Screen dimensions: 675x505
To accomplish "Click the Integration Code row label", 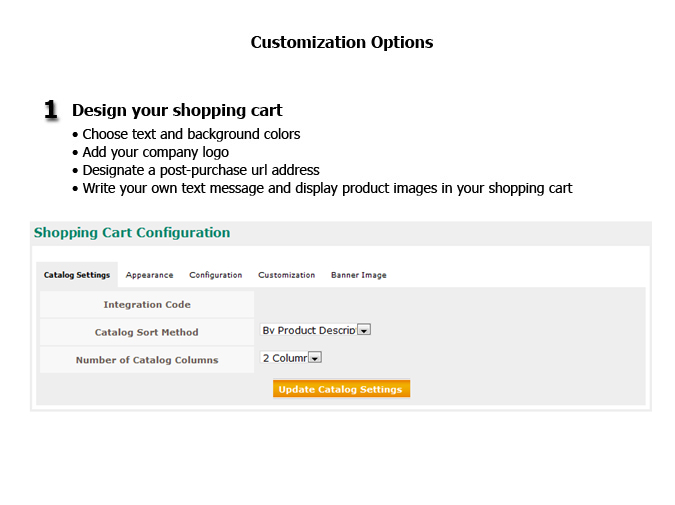I will (x=147, y=305).
